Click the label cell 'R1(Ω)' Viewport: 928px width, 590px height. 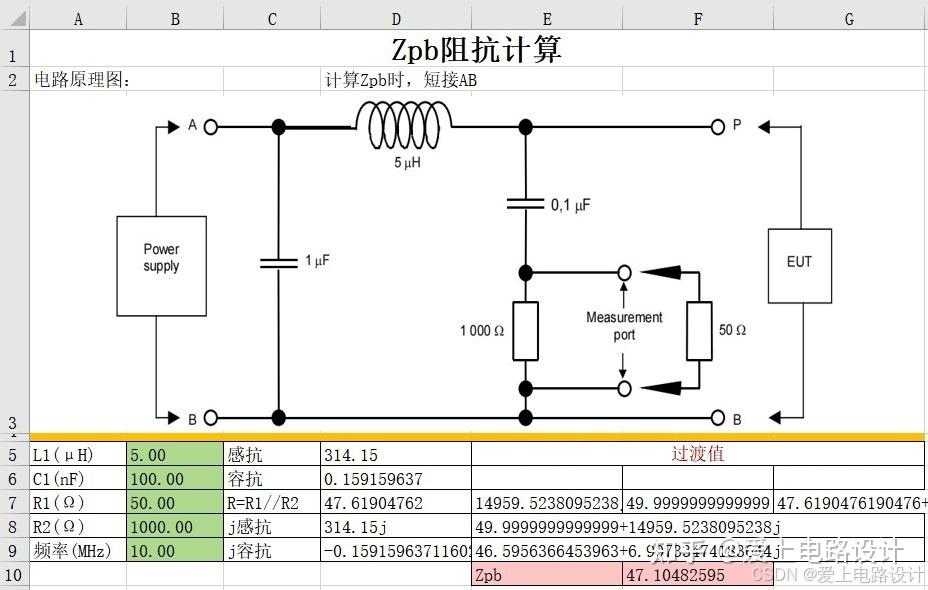click(78, 502)
